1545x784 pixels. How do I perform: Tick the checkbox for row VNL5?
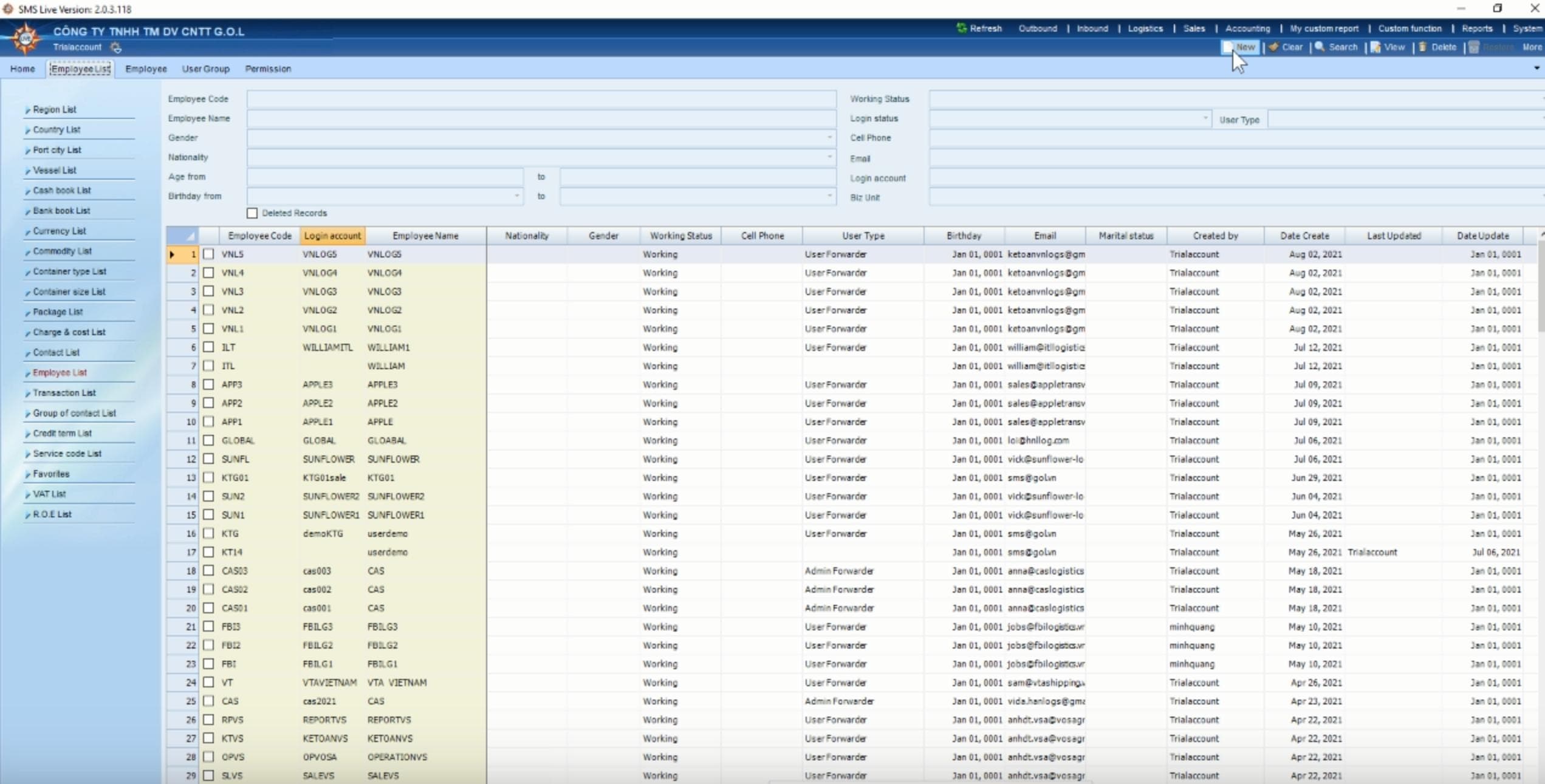coord(208,254)
